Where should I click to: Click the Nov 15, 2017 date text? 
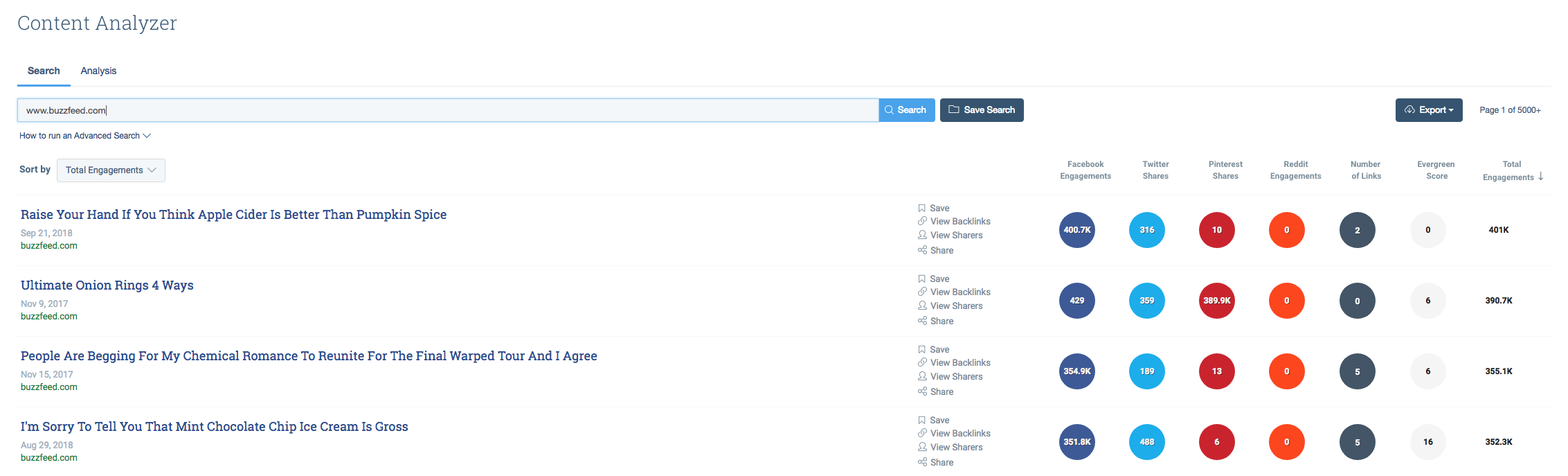point(46,375)
